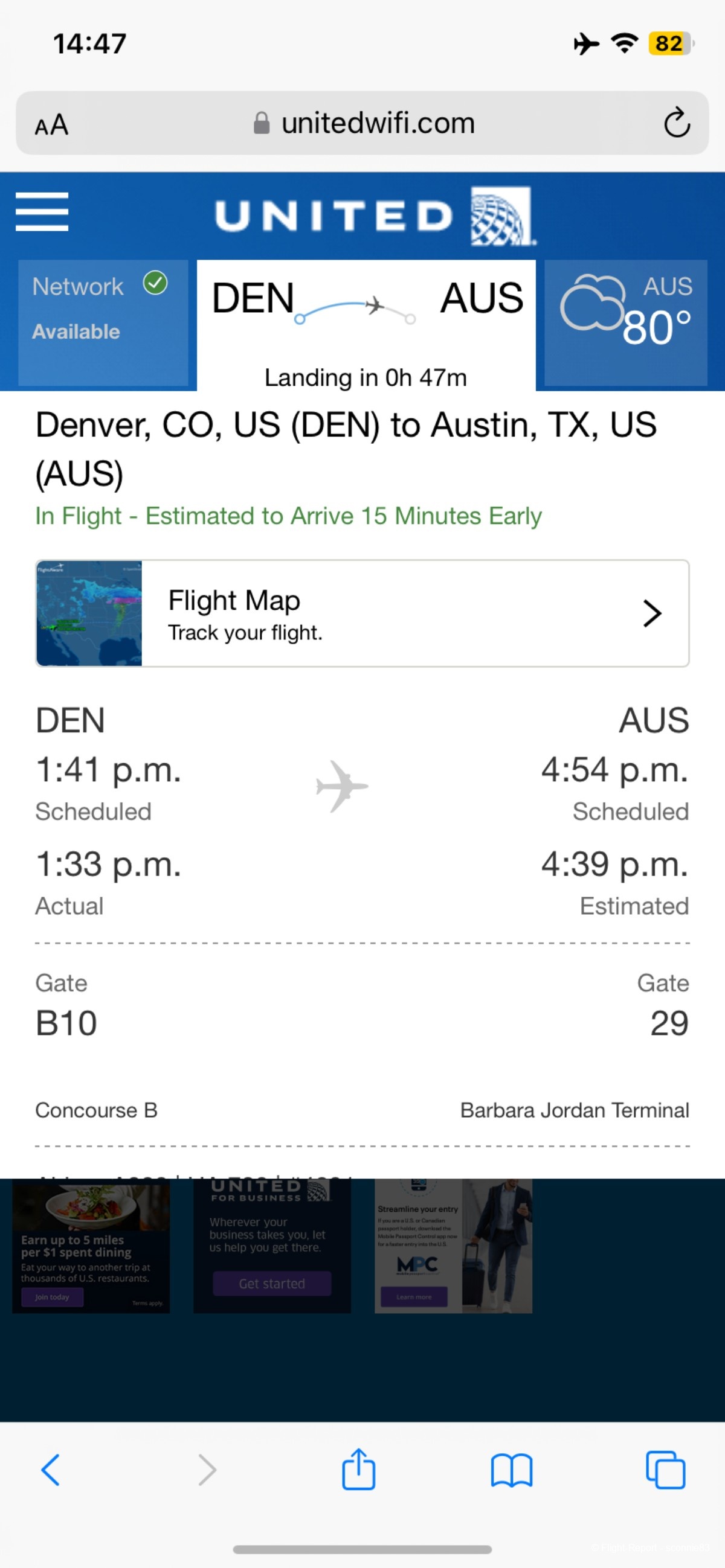Image resolution: width=725 pixels, height=1568 pixels.
Task: Open the AUS 80° weather tab
Action: tap(626, 322)
